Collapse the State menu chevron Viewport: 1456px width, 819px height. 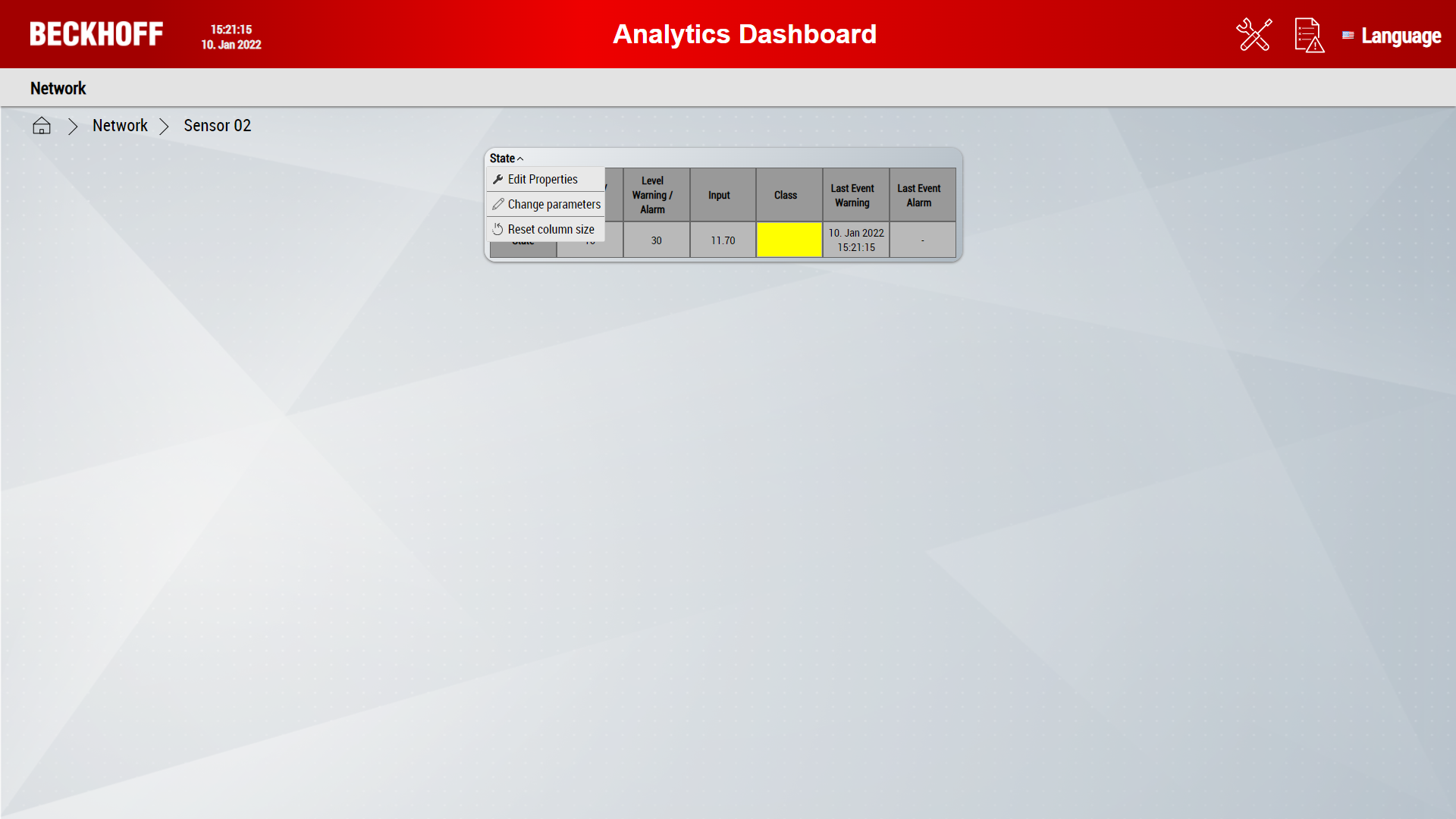coord(520,158)
